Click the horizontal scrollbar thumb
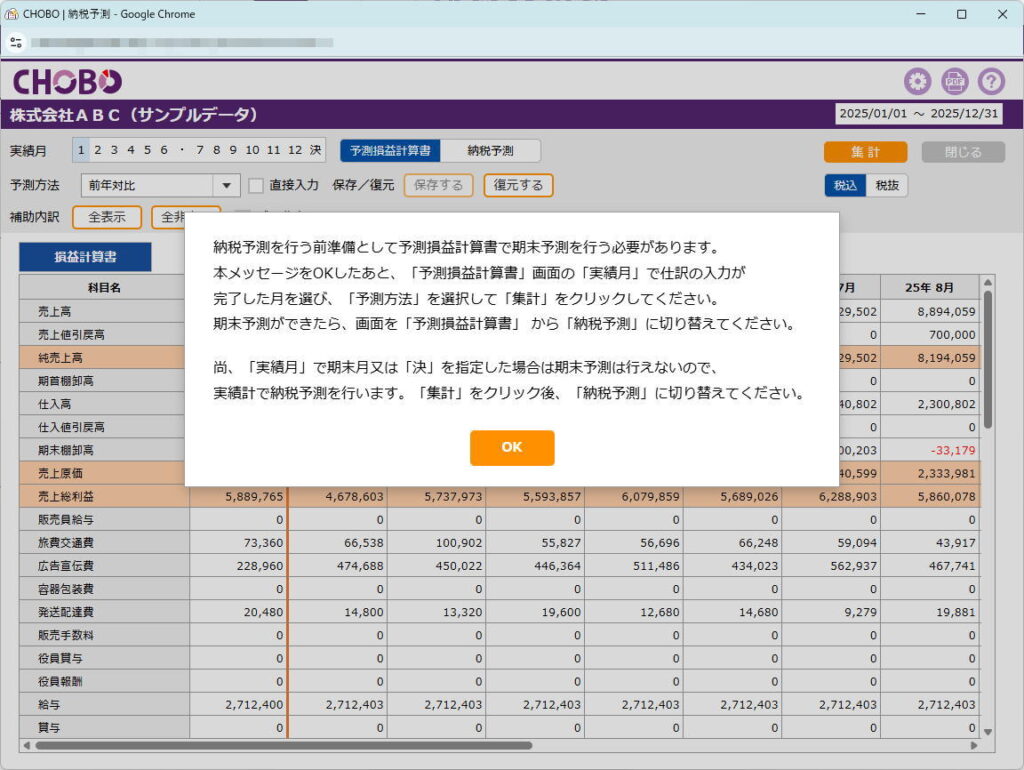Viewport: 1024px width, 770px height. [x=284, y=745]
